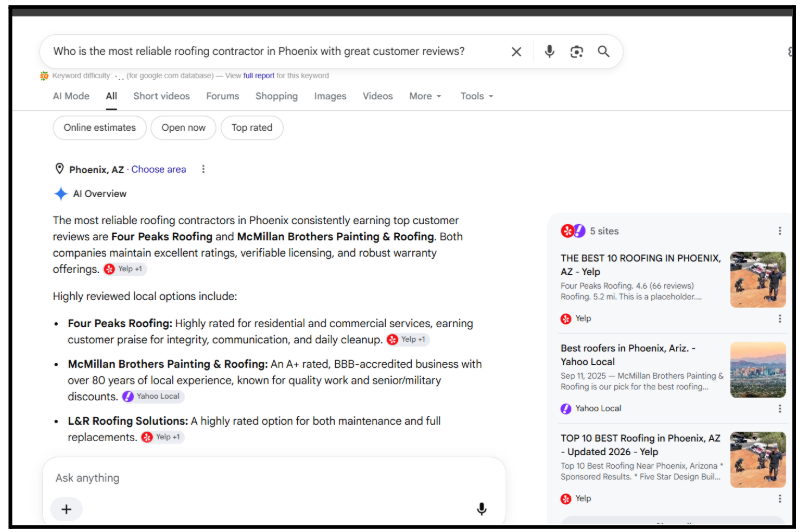Click the plus icon in the Ask anything box
The width and height of the screenshot is (802, 532).
(x=66, y=509)
